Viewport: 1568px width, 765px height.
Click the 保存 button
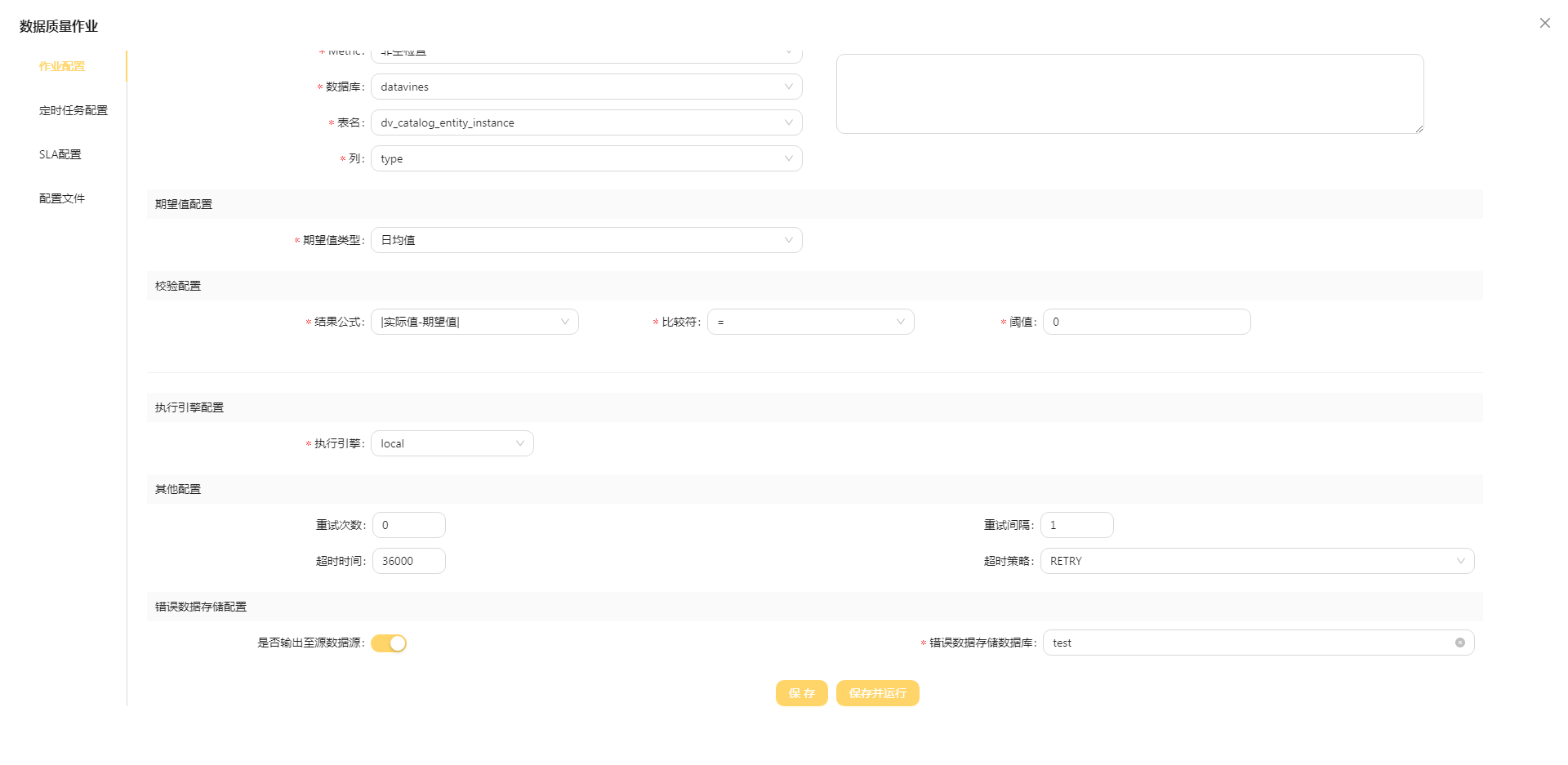(802, 693)
